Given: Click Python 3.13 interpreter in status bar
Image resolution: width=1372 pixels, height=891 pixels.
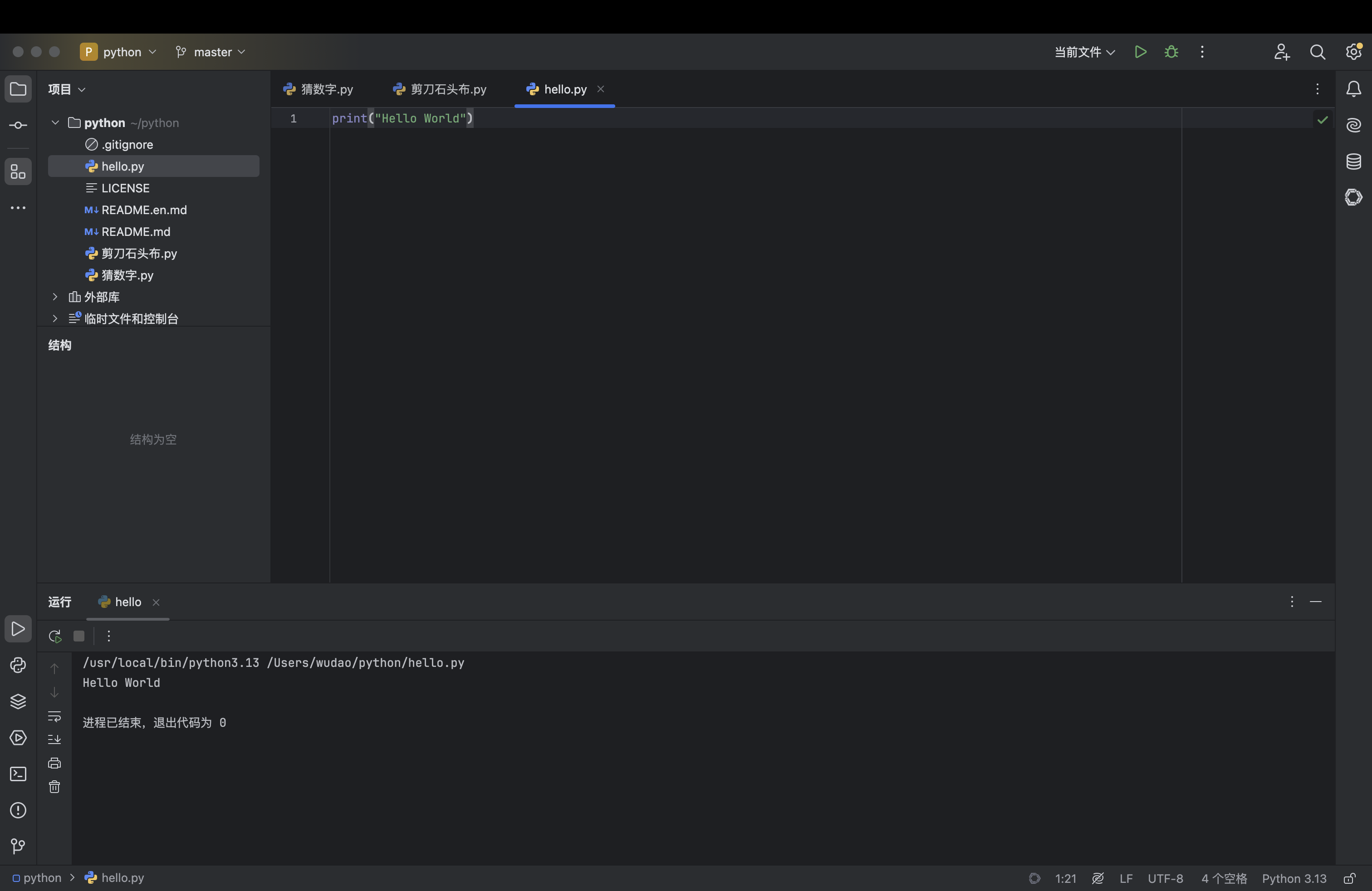Looking at the screenshot, I should click(1294, 878).
